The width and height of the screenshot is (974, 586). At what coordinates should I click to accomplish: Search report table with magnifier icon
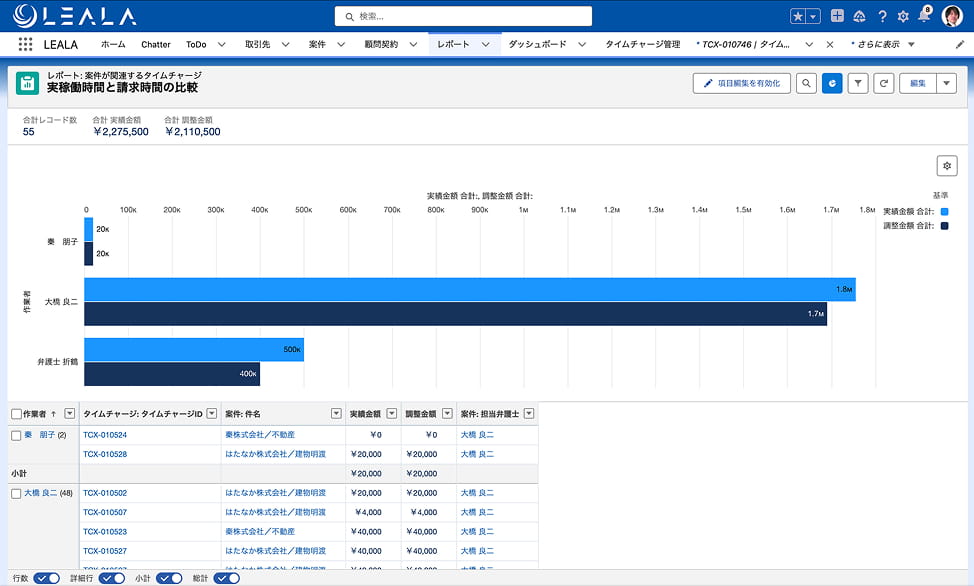click(806, 83)
